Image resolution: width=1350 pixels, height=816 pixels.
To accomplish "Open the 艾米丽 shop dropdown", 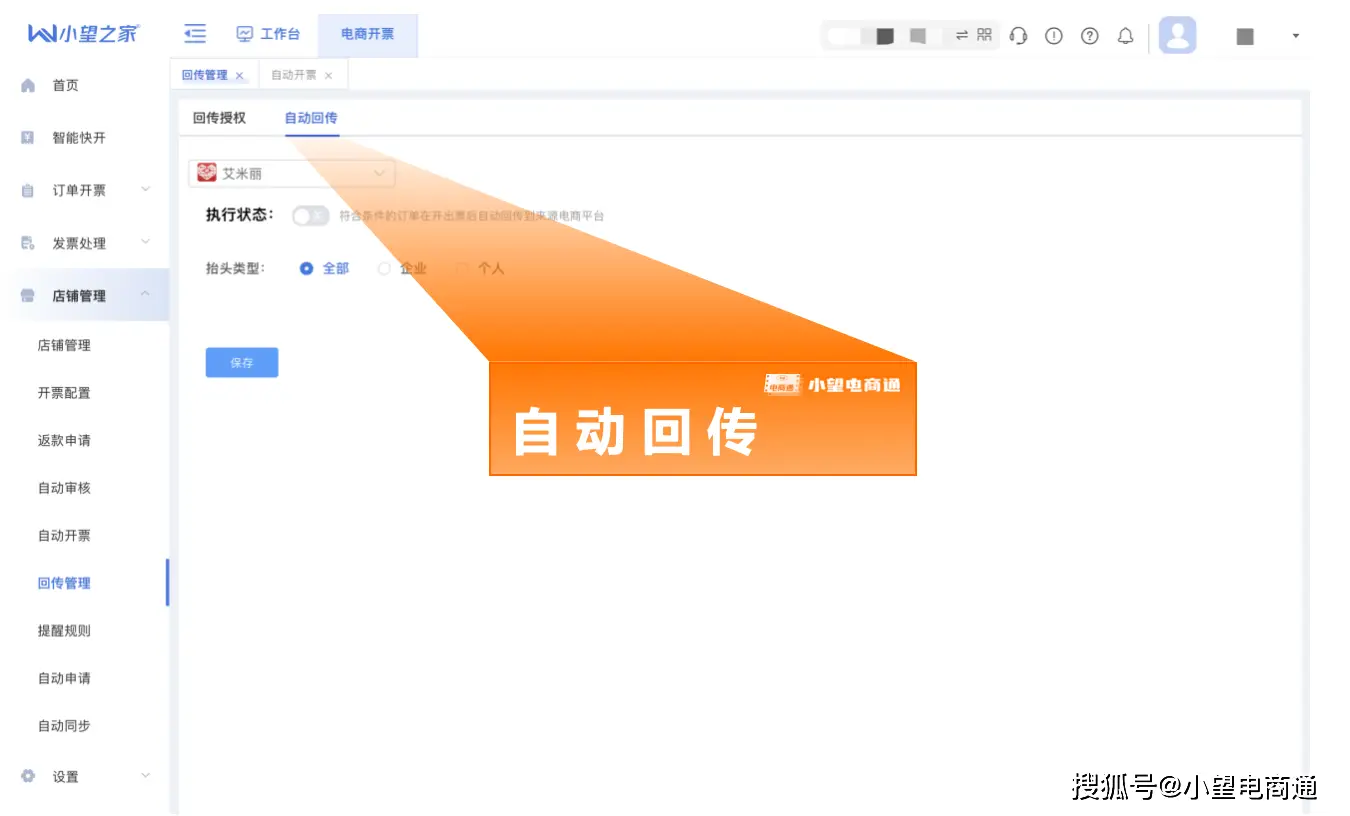I will [x=290, y=172].
